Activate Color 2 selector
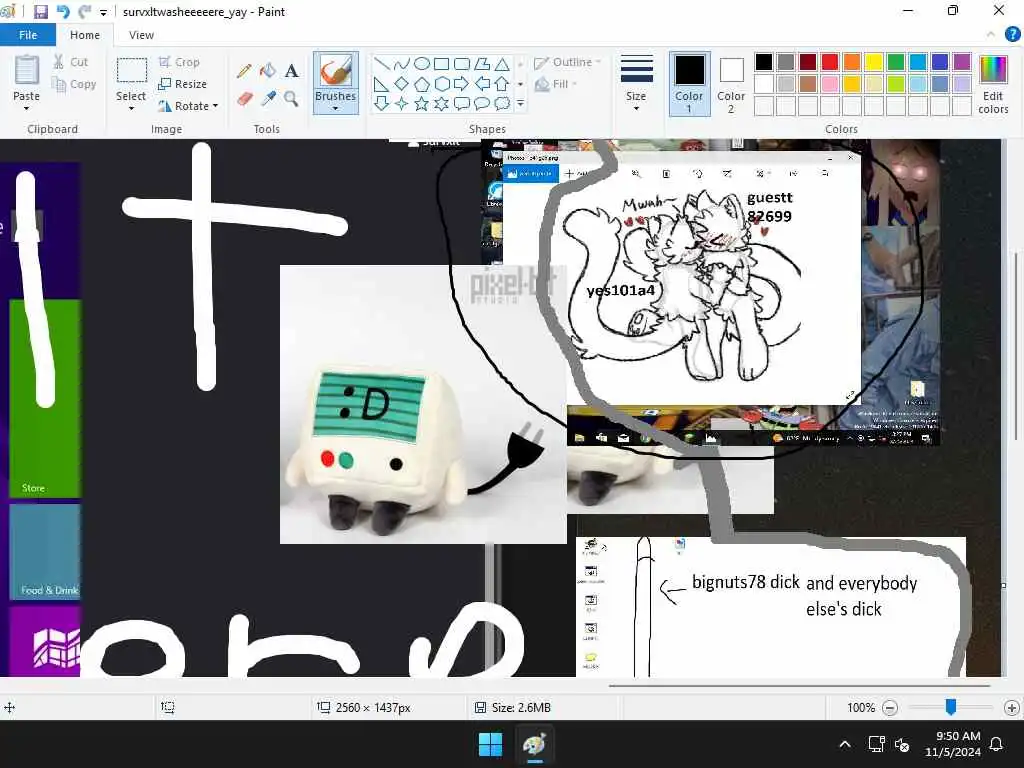The width and height of the screenshot is (1024, 768). pyautogui.click(x=731, y=84)
